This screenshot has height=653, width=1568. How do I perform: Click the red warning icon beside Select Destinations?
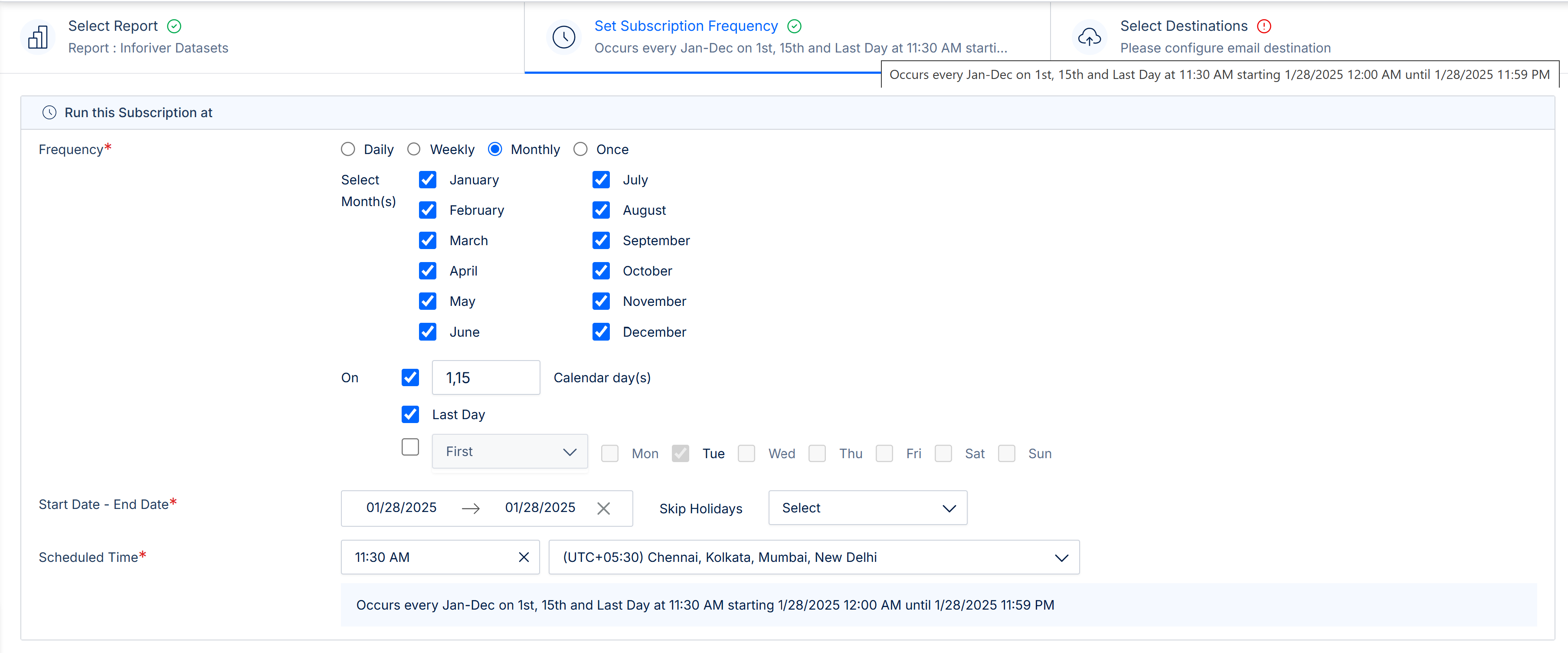1264,26
